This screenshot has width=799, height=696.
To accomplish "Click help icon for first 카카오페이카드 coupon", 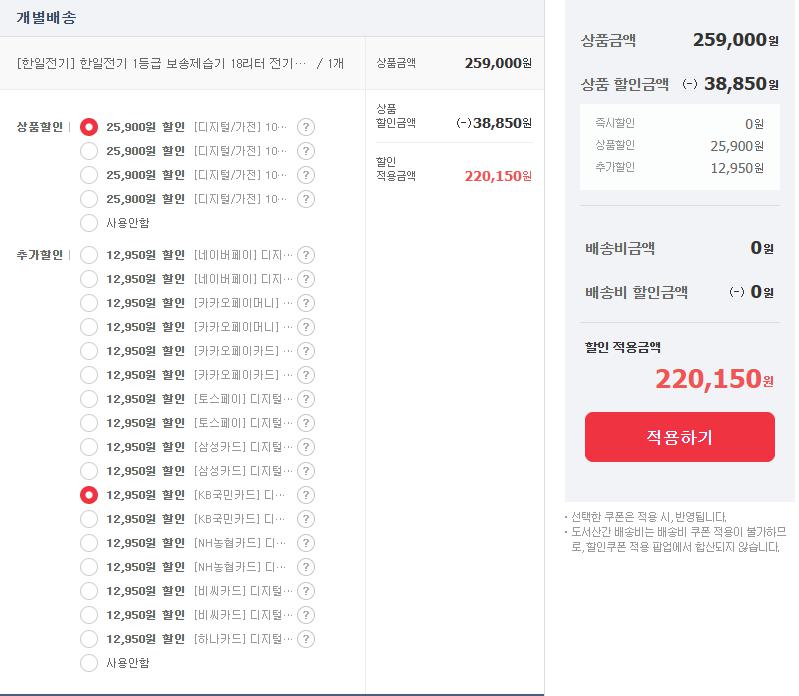I will [x=306, y=351].
